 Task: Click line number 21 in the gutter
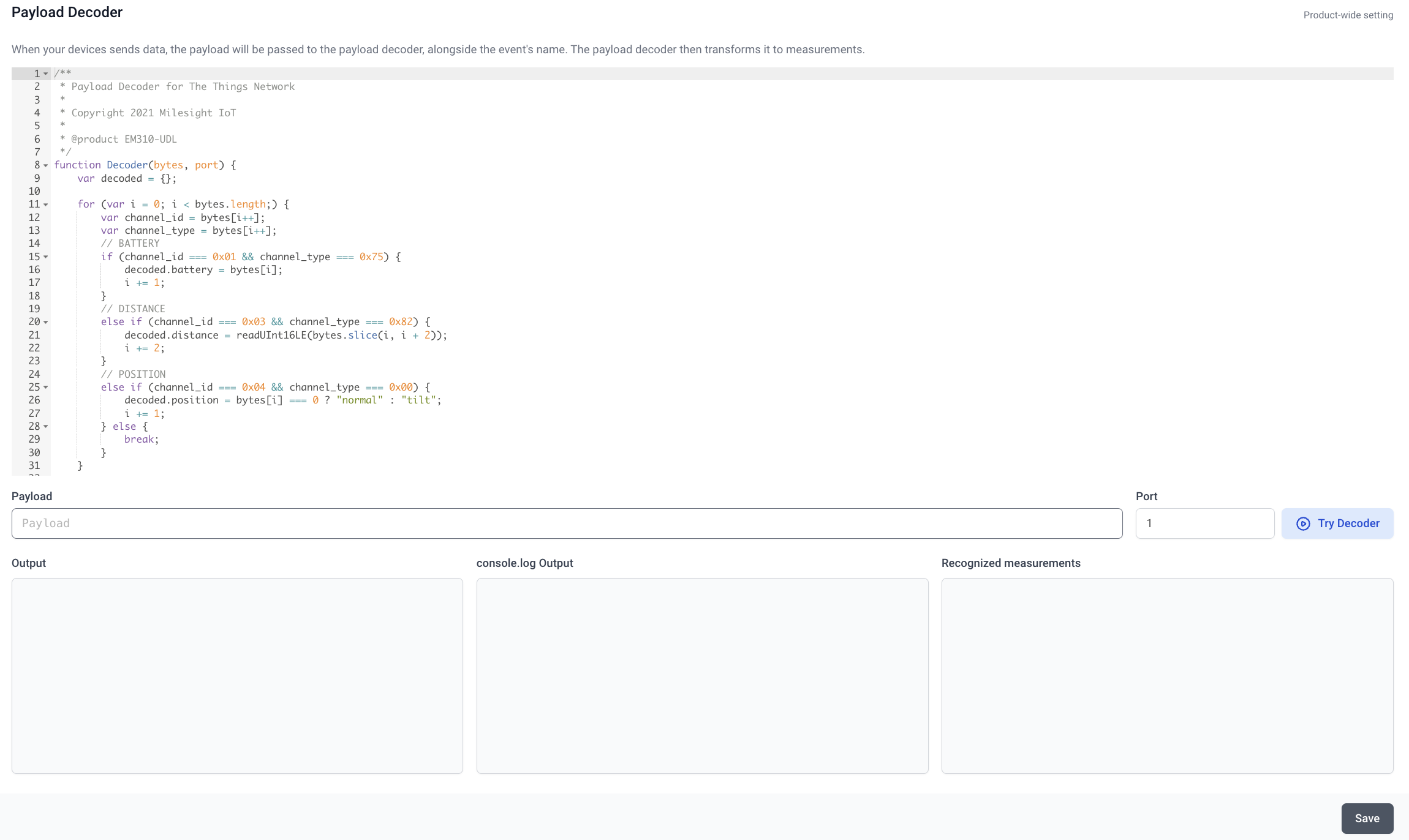(34, 336)
